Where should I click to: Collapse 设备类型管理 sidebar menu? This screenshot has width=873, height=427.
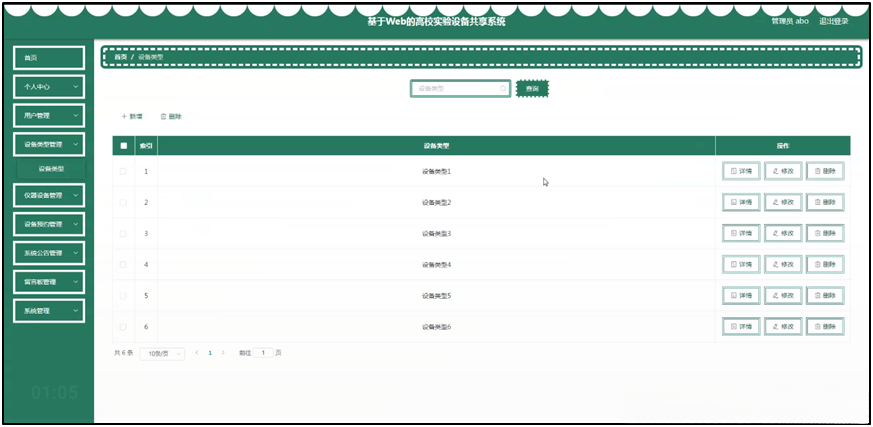49,144
